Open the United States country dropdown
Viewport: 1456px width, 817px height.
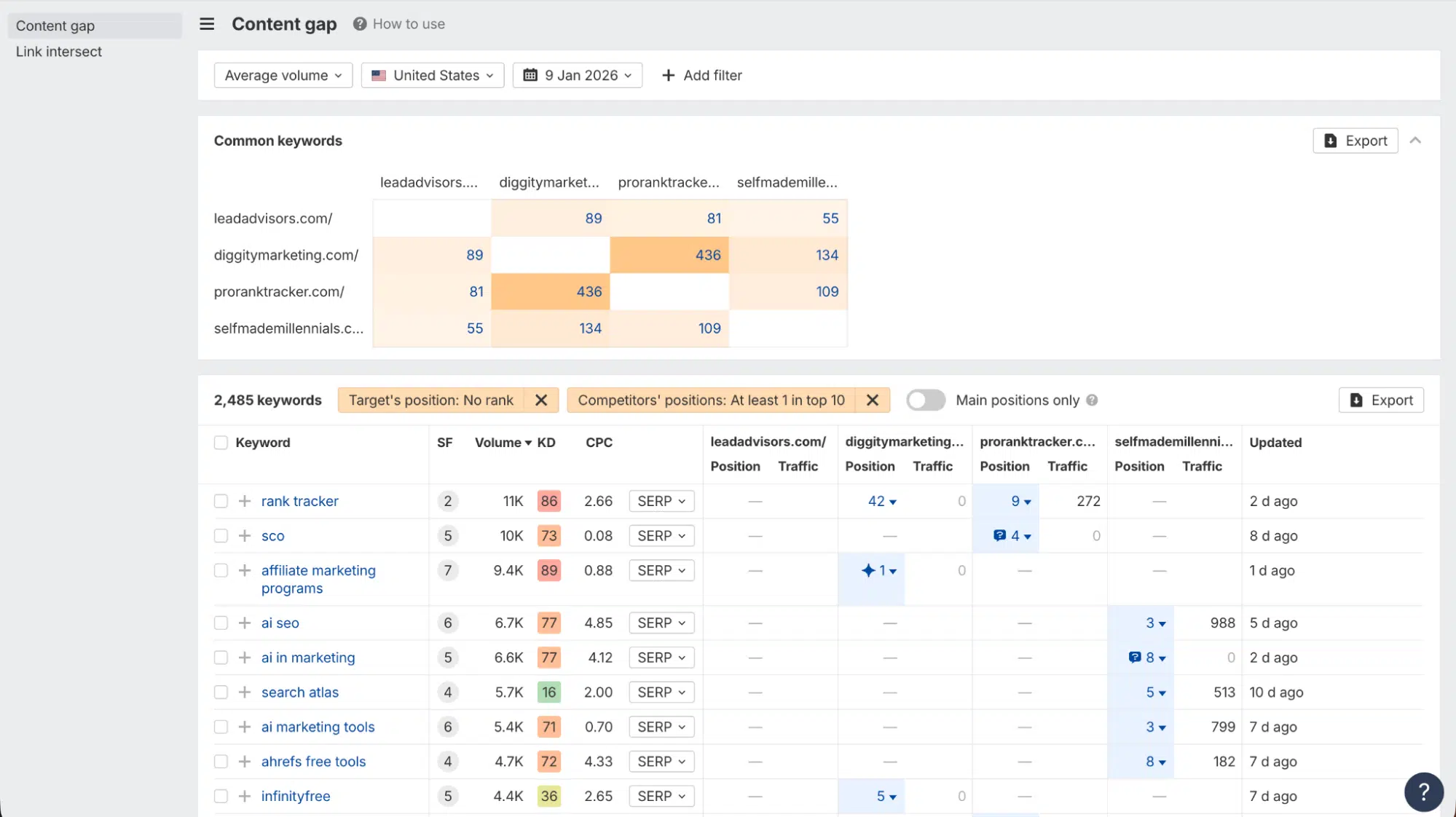(432, 75)
